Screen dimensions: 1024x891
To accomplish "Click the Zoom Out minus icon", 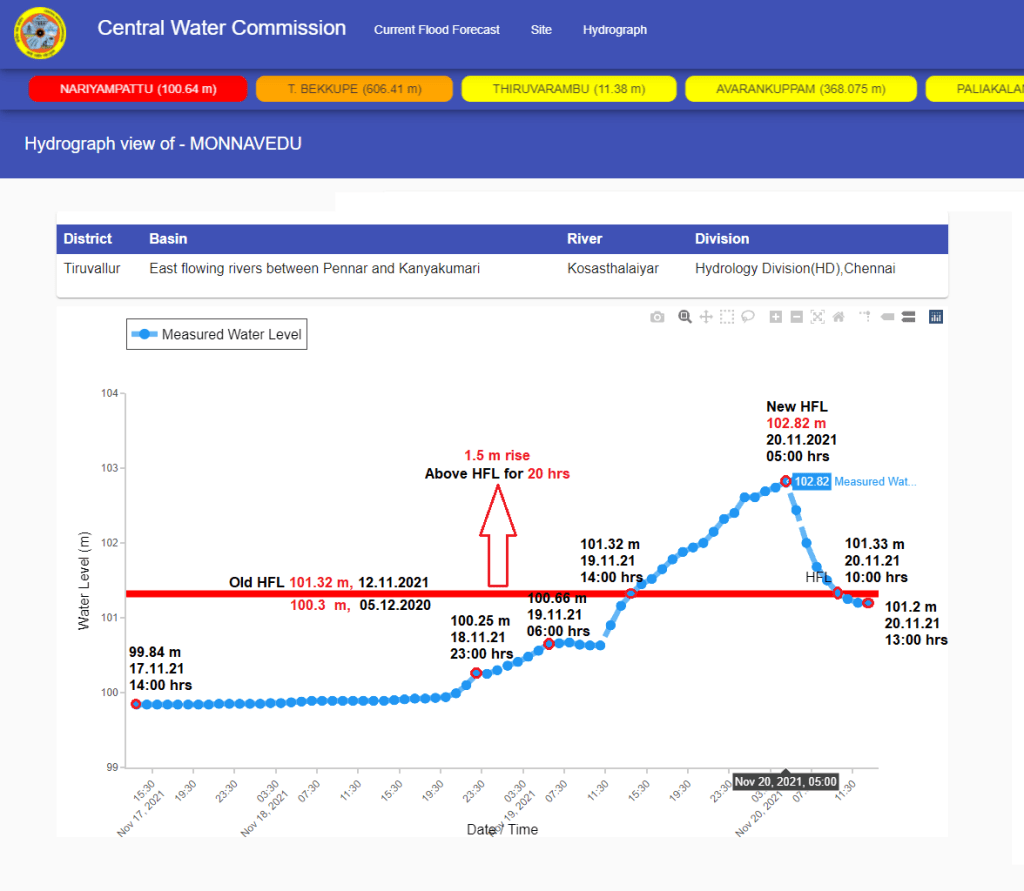I will 797,317.
